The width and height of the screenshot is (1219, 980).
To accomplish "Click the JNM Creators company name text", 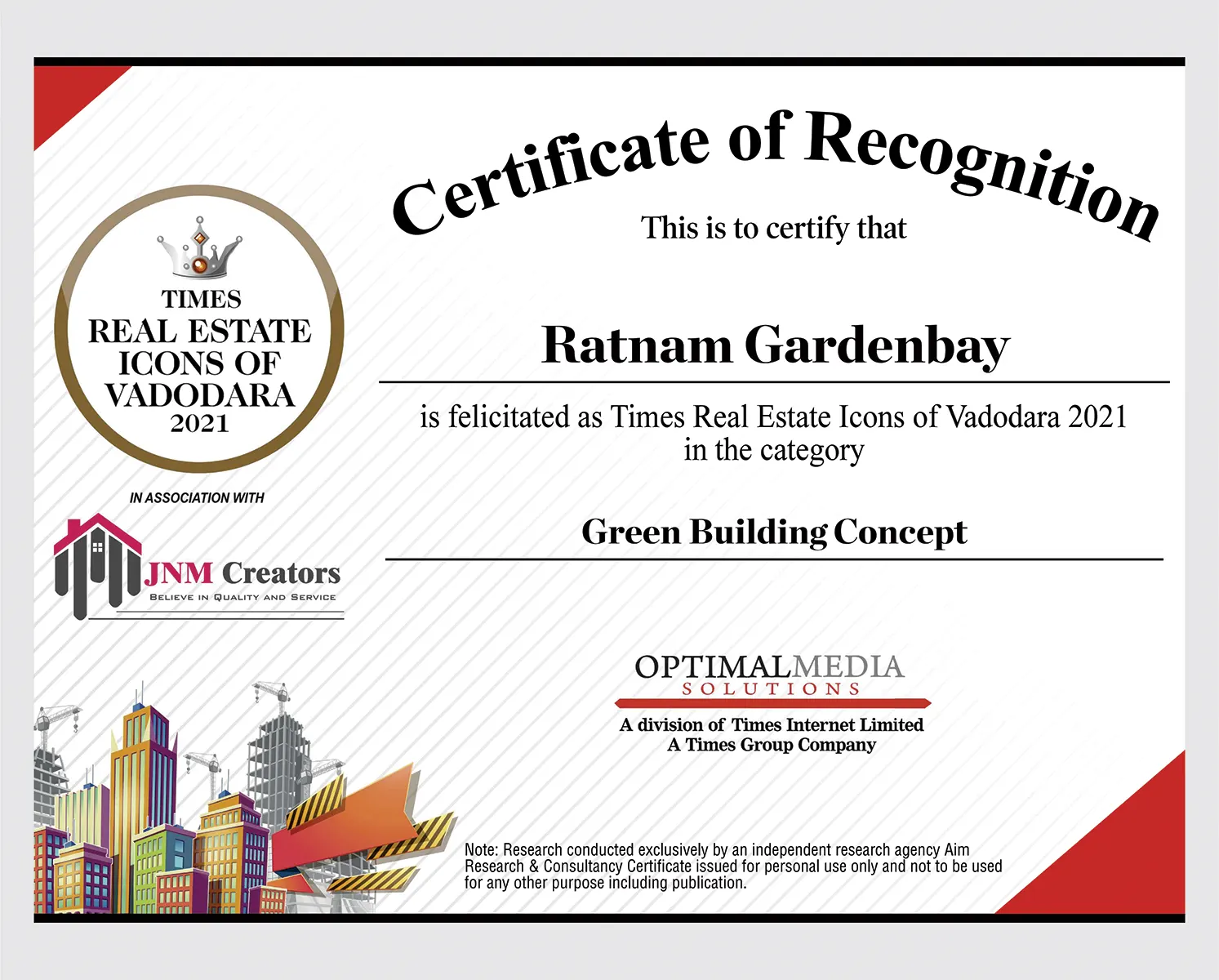I will click(x=242, y=573).
